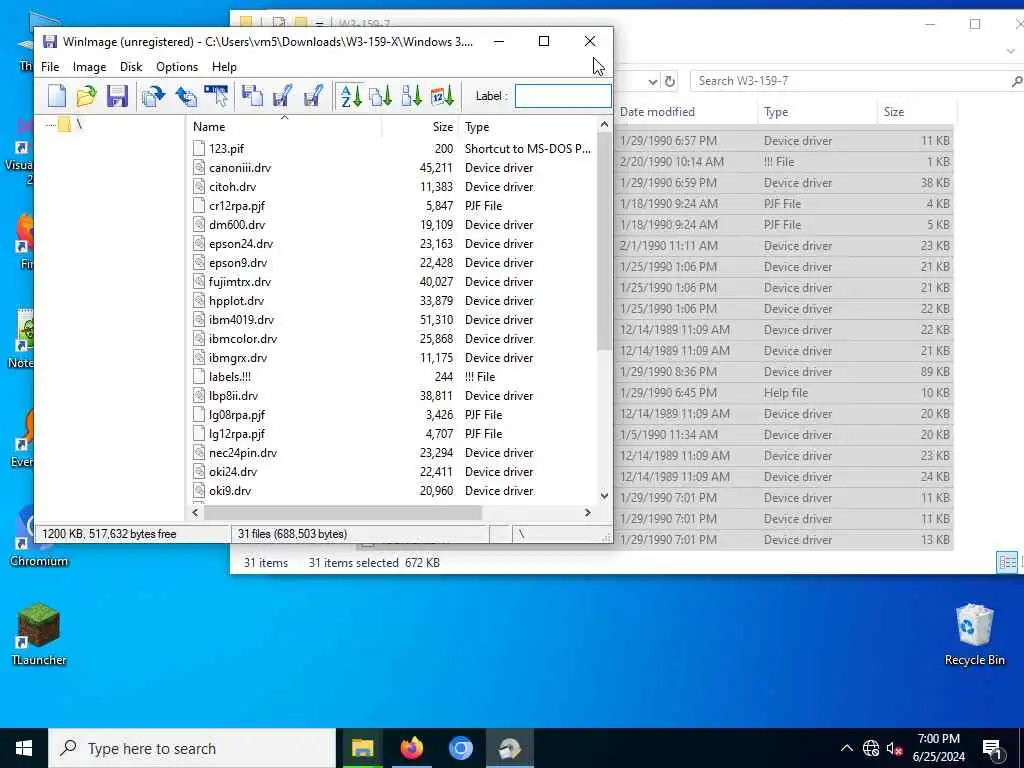Open the taskbar clock showing 7:00 PM
The height and width of the screenshot is (768, 1024).
click(x=938, y=748)
